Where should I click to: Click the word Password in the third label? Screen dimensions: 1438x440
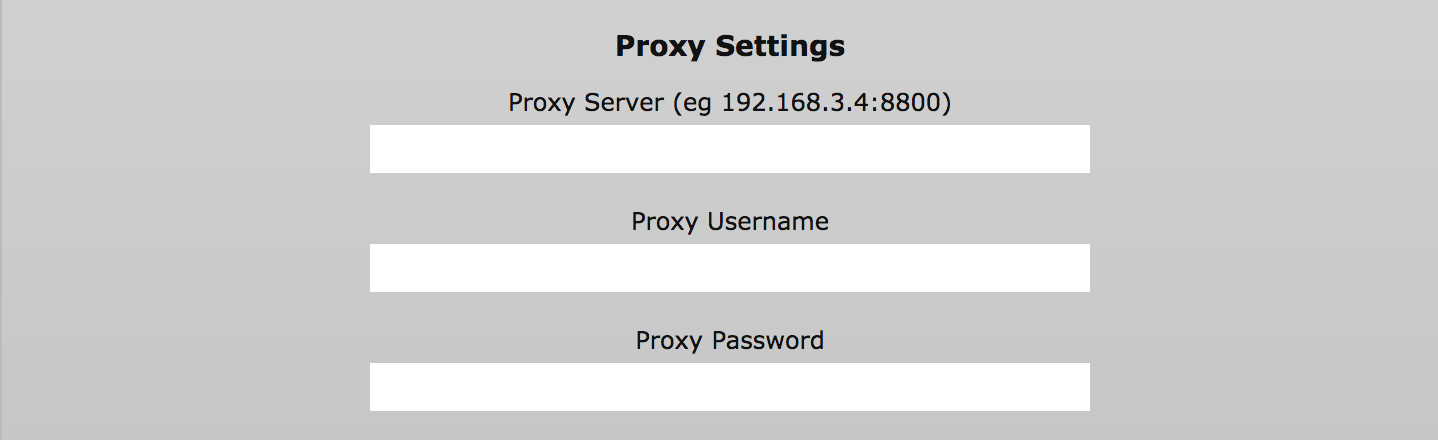pyautogui.click(x=768, y=340)
